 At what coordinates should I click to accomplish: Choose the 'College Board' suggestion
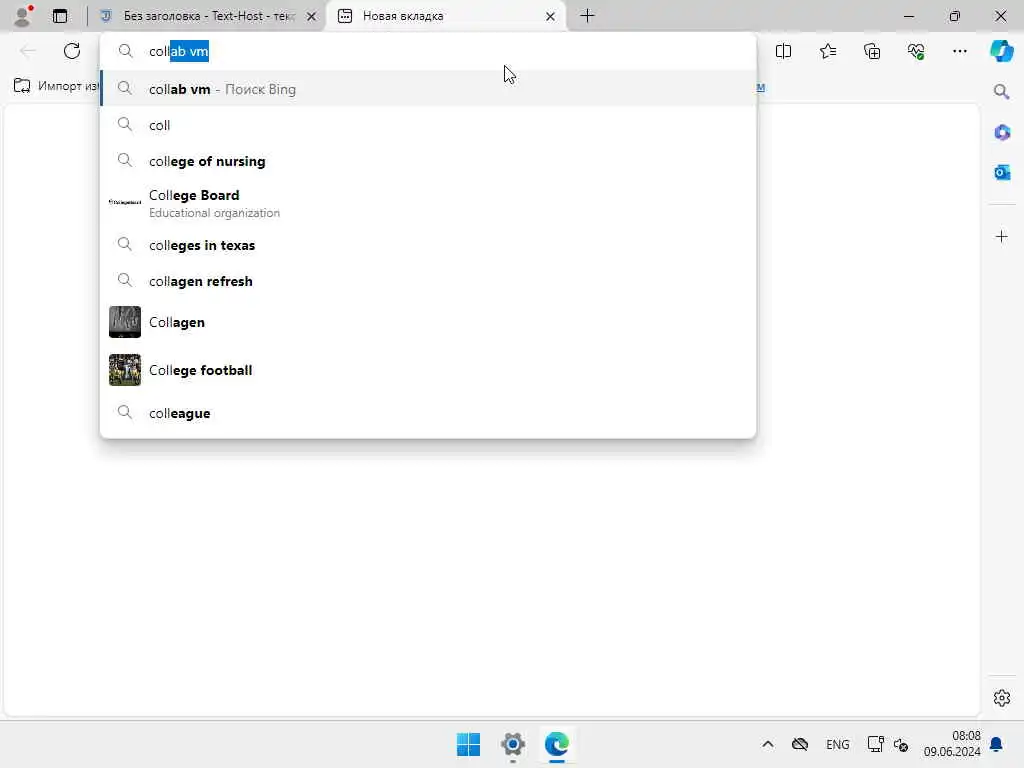coord(428,203)
